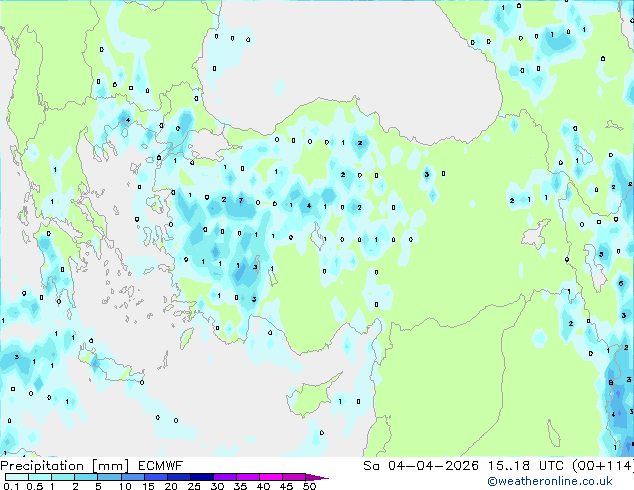Click the '15..18 UTC' time range
This screenshot has height=490, width=634.
pos(526,466)
